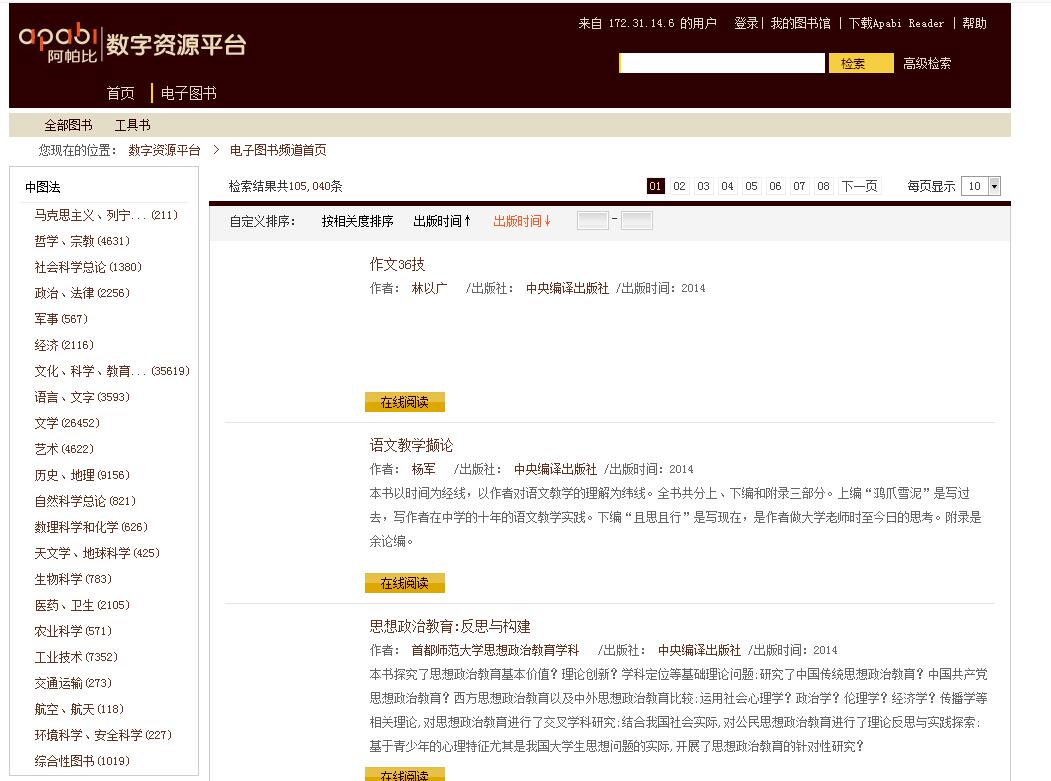The height and width of the screenshot is (781, 1051).
Task: Open the 每页显示 results-per-page dropdown
Action: pos(980,186)
